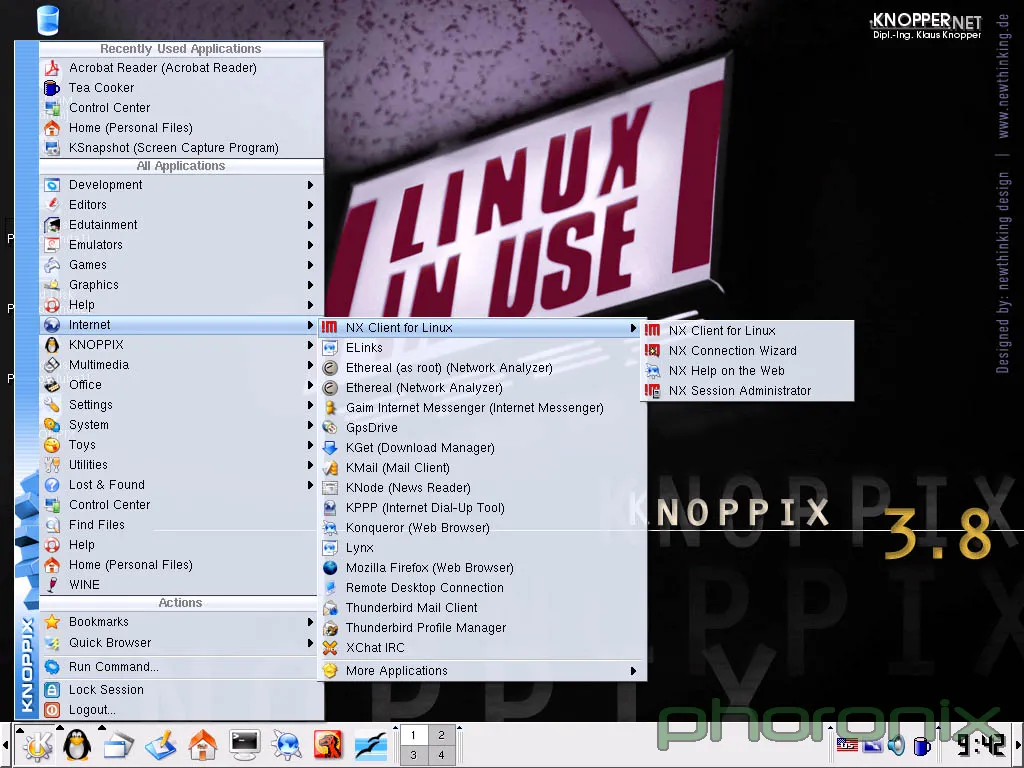Viewport: 1024px width, 768px height.
Task: Click the KGet download arrow icon
Action: (330, 448)
